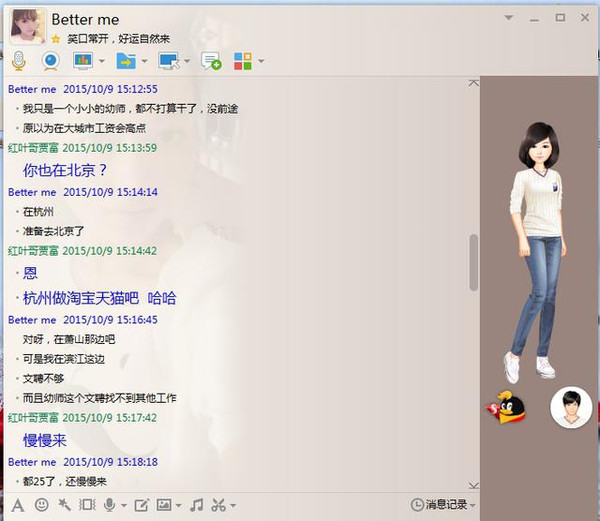
Task: Click the send file folder icon
Action: [x=126, y=61]
